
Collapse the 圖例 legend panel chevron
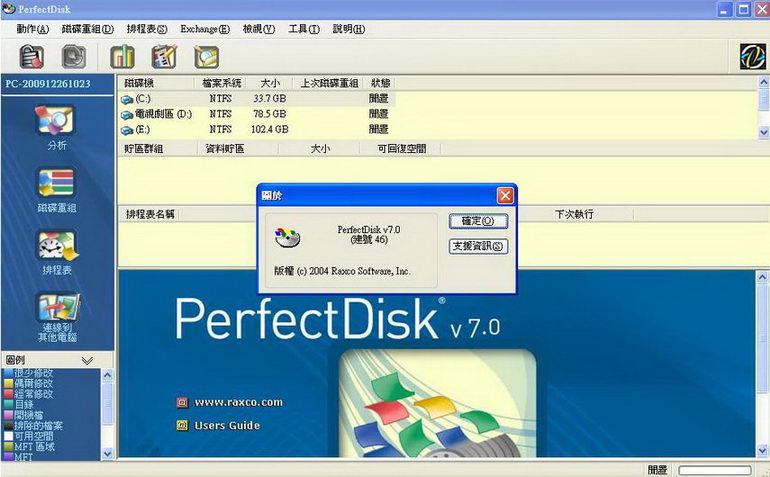[87, 360]
